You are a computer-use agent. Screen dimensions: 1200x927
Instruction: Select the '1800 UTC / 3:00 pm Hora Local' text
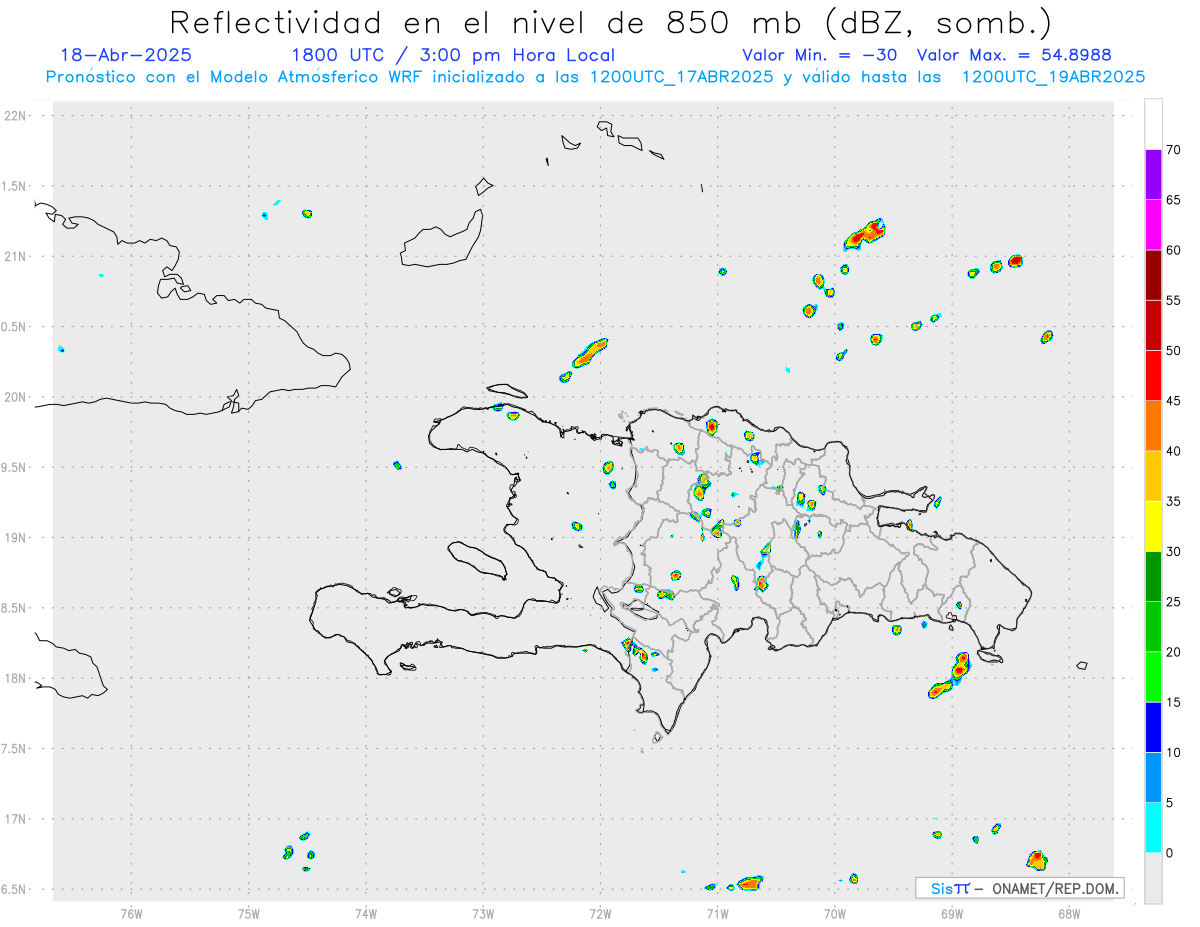coord(453,55)
